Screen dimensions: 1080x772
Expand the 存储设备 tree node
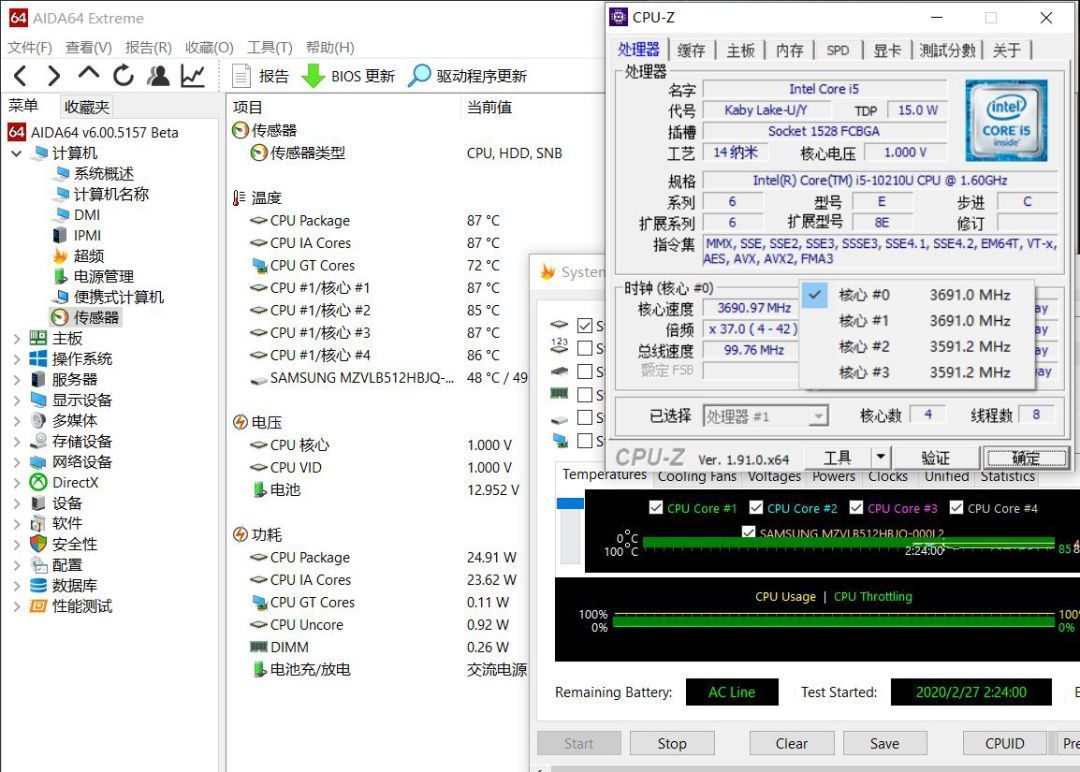[x=18, y=441]
